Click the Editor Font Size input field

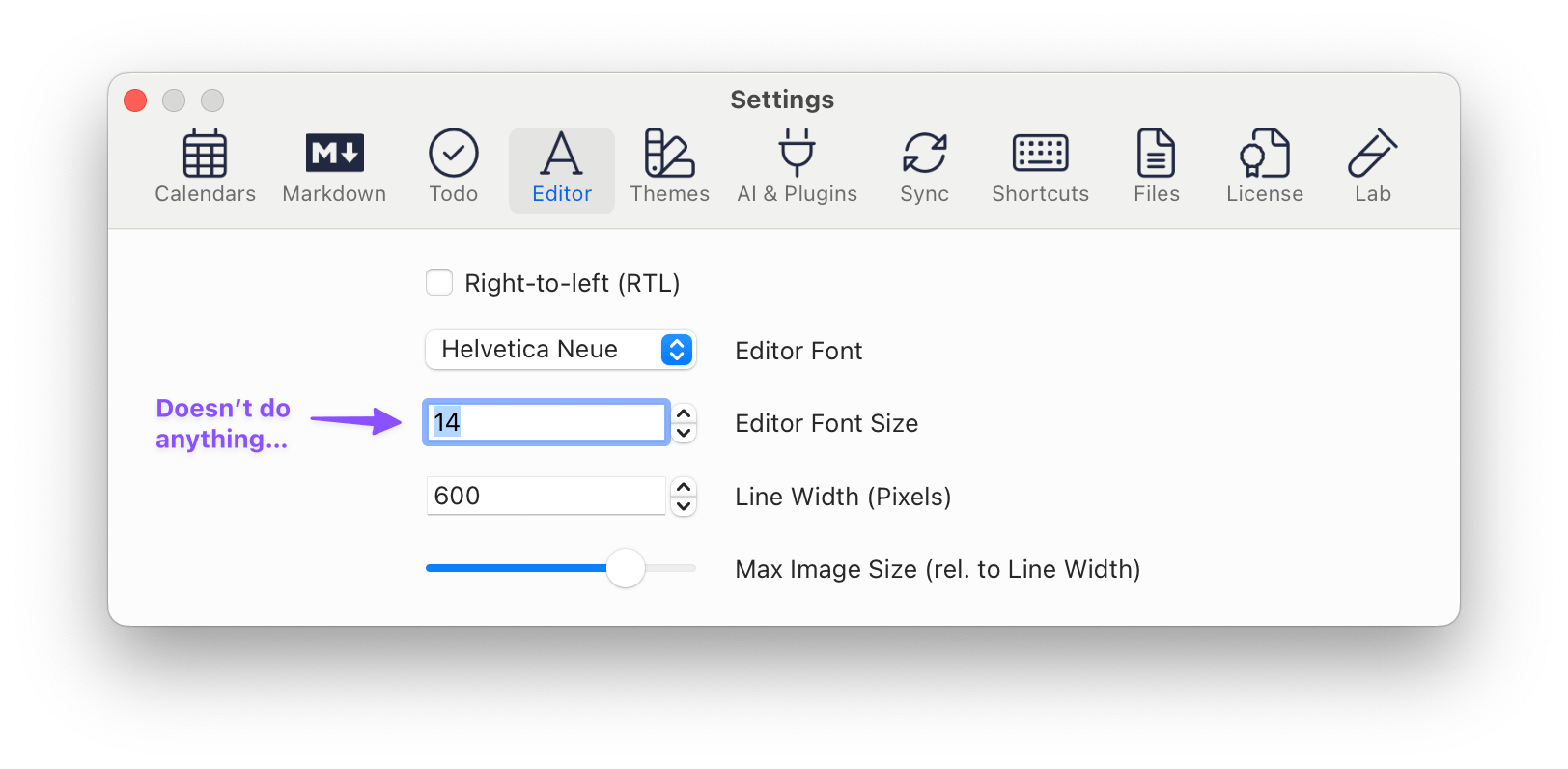pos(546,422)
